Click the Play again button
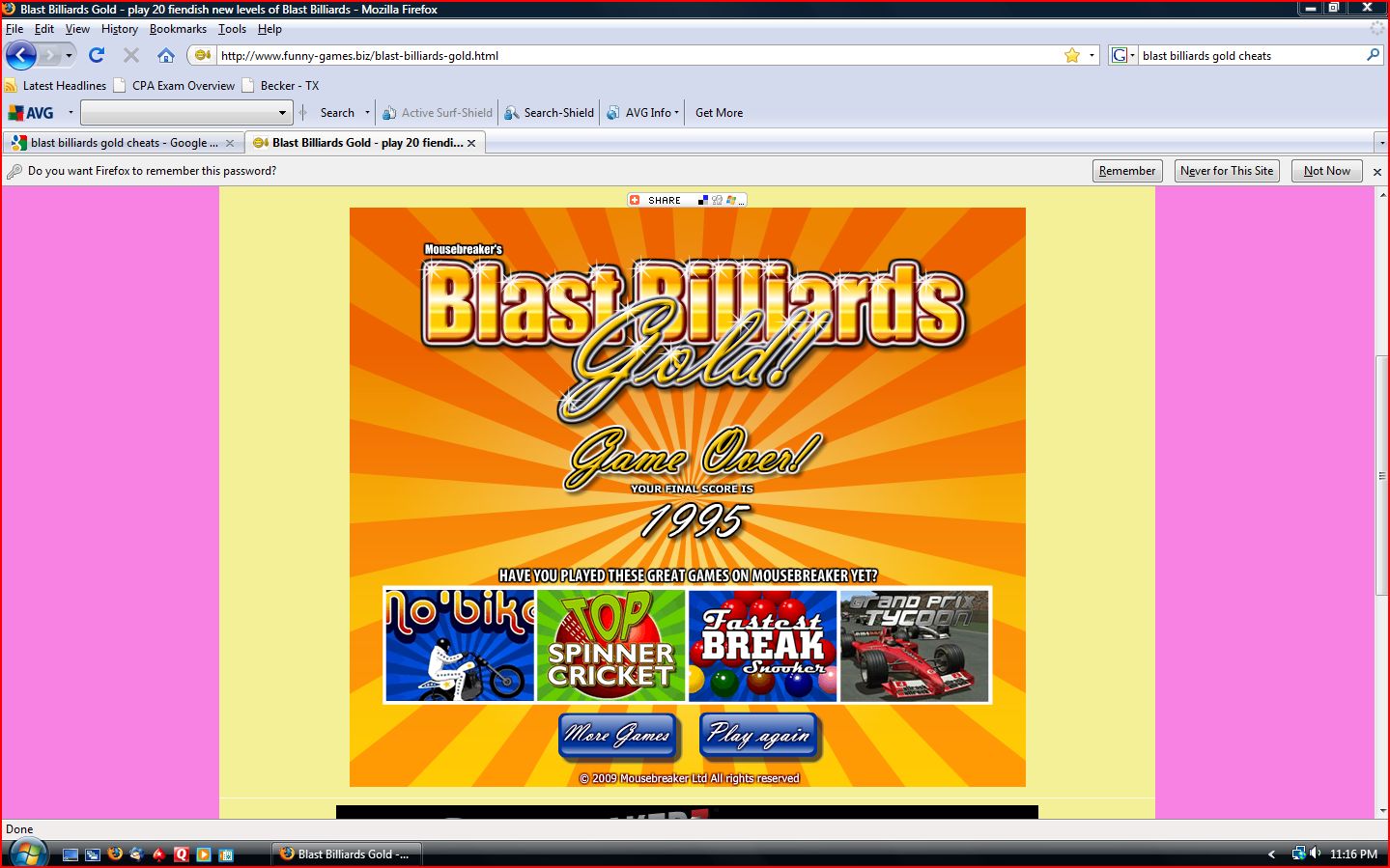Image resolution: width=1390 pixels, height=868 pixels. pyautogui.click(x=759, y=736)
